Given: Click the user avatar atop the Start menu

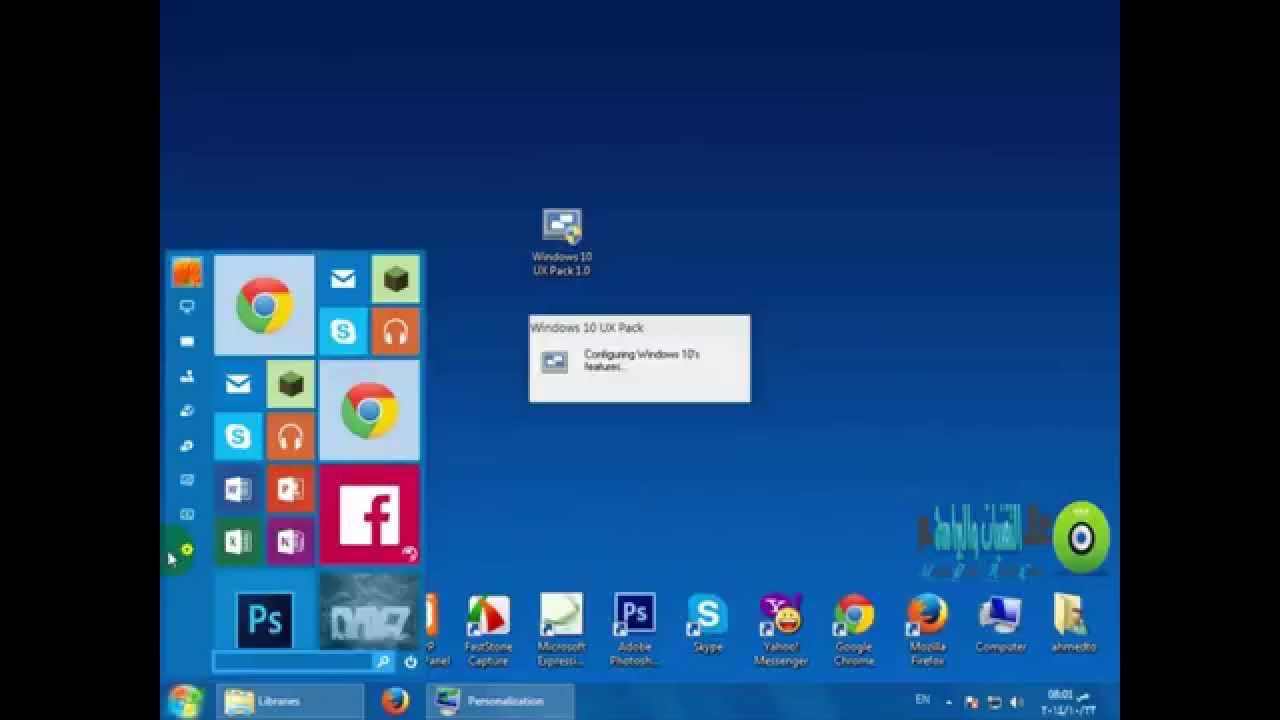Looking at the screenshot, I should [x=187, y=272].
